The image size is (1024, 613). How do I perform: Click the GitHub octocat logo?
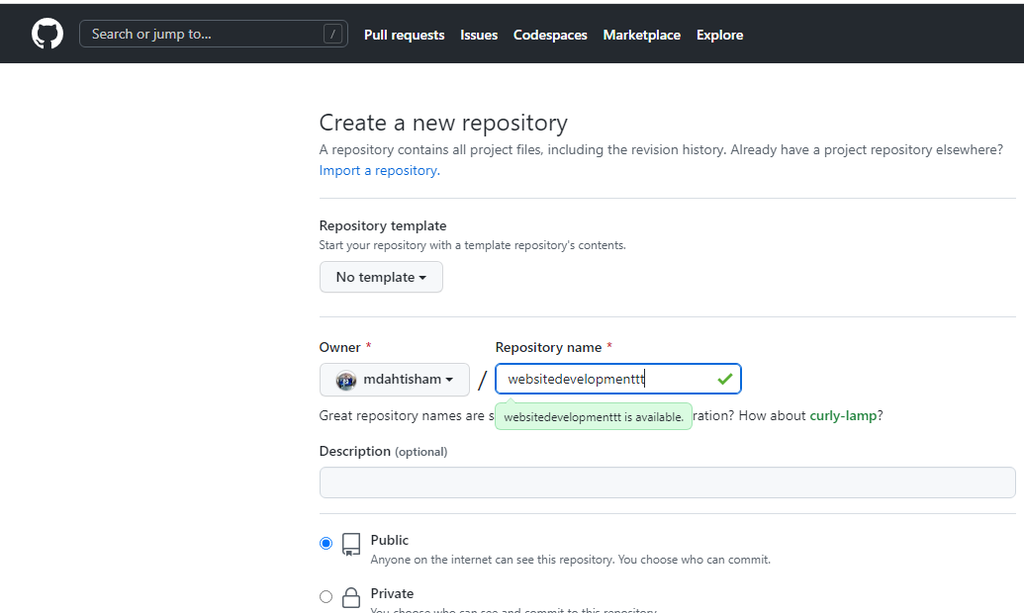click(x=47, y=34)
